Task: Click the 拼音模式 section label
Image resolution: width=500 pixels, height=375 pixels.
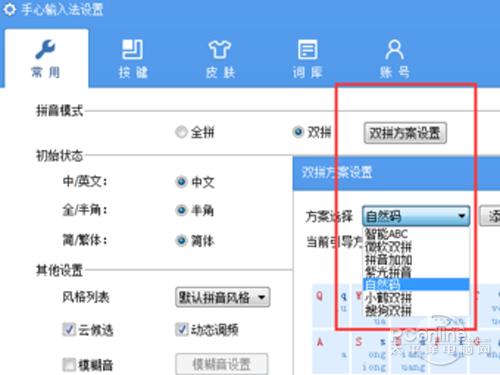Action: coord(59,110)
